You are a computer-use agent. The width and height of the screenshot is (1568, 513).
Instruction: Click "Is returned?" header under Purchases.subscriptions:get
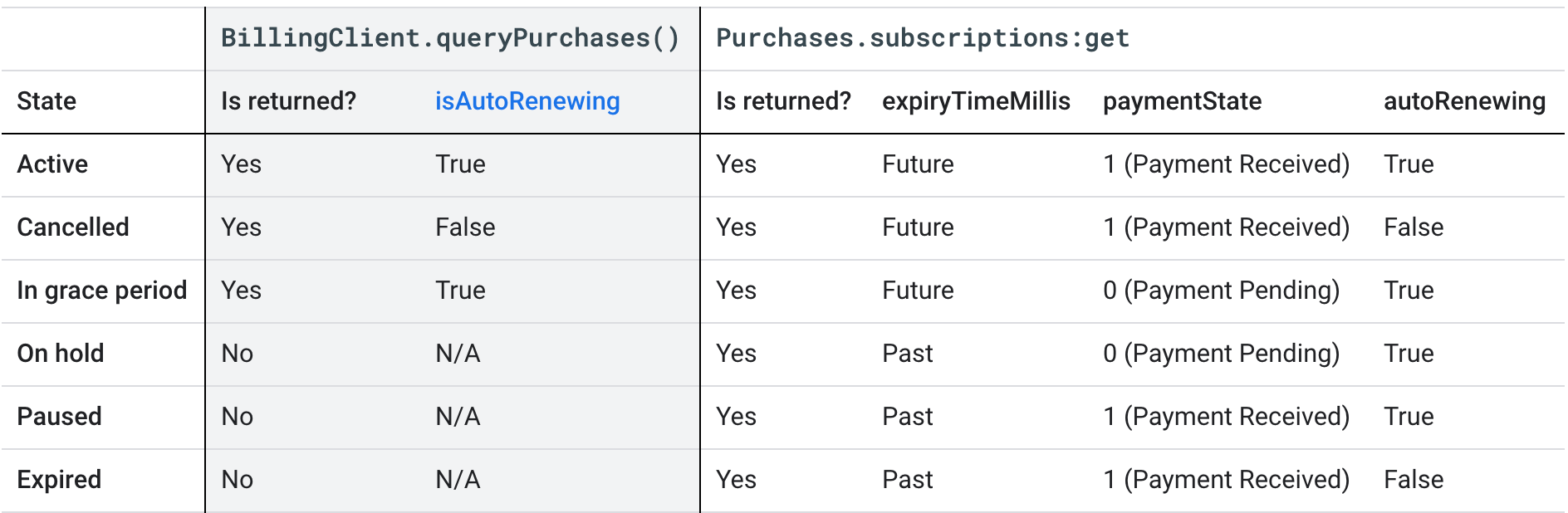pyautogui.click(x=783, y=101)
